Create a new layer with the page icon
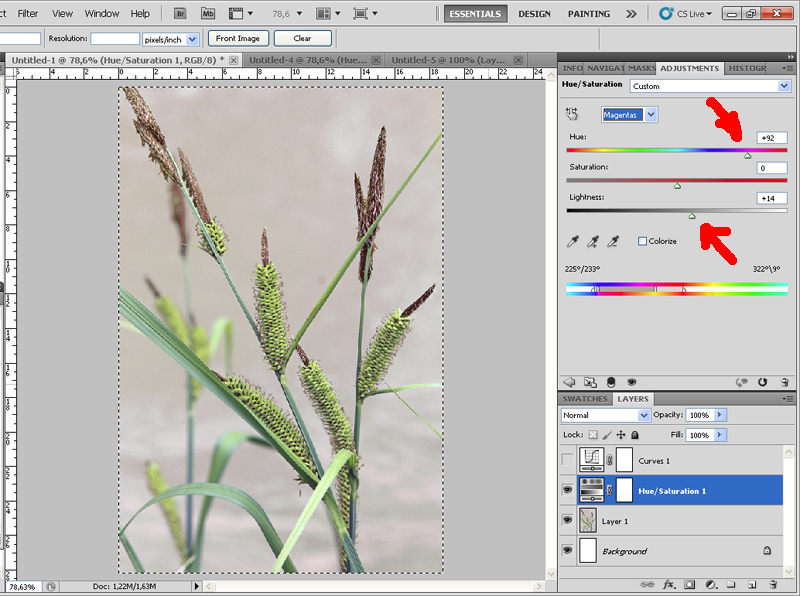The height and width of the screenshot is (596, 800). pyautogui.click(x=751, y=583)
